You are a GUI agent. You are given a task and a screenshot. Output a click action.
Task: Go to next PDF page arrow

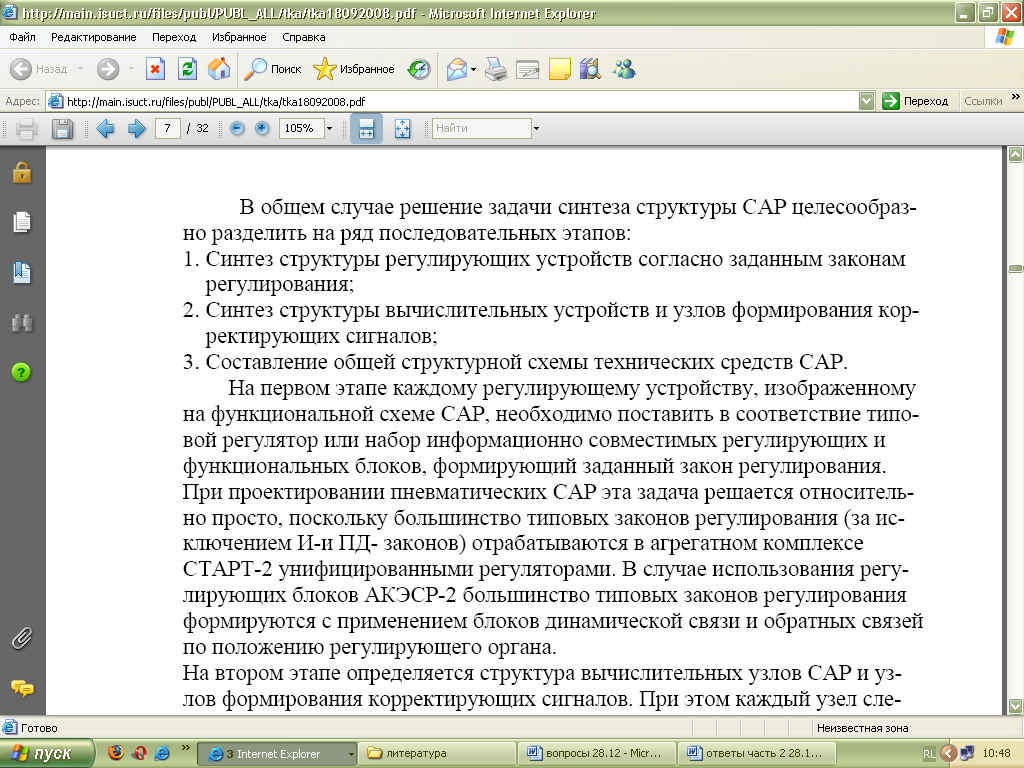tap(136, 129)
